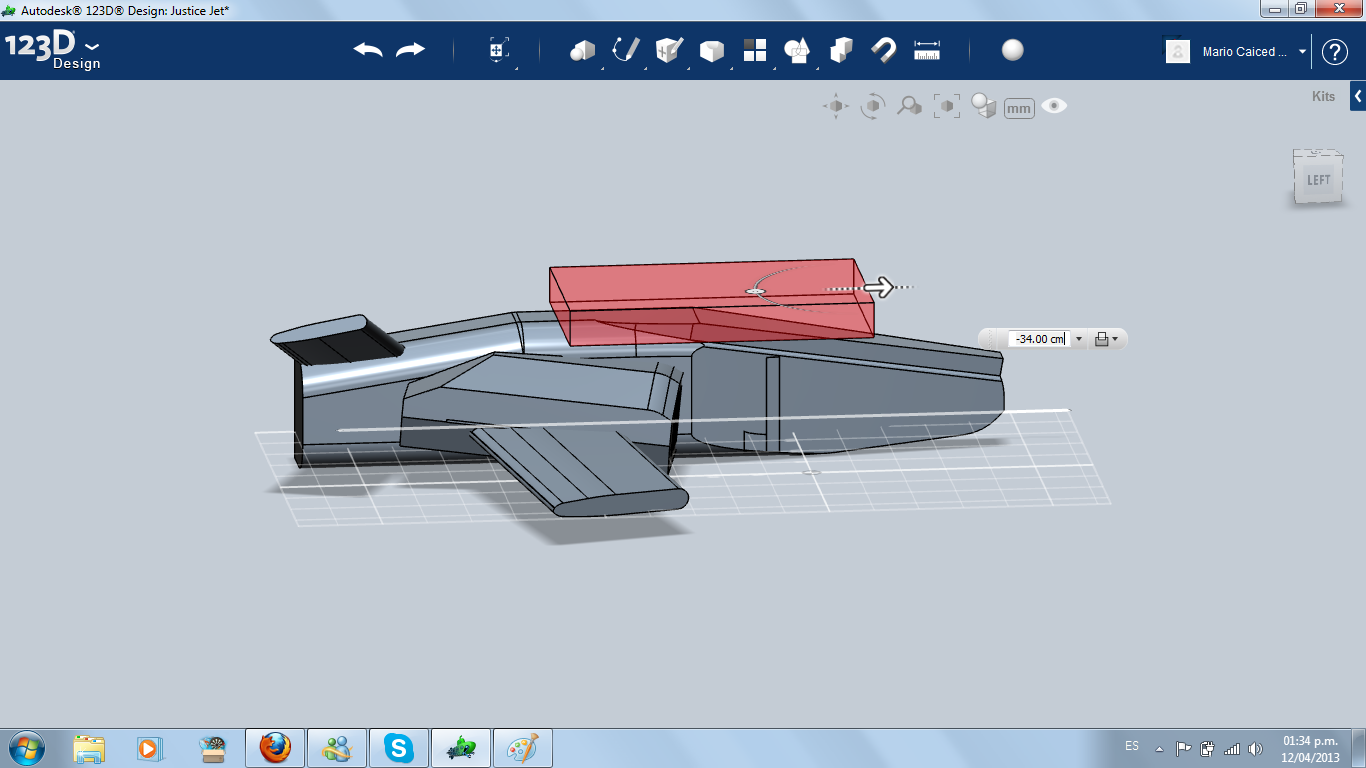Click the rotation manipulator on red box

(756, 291)
